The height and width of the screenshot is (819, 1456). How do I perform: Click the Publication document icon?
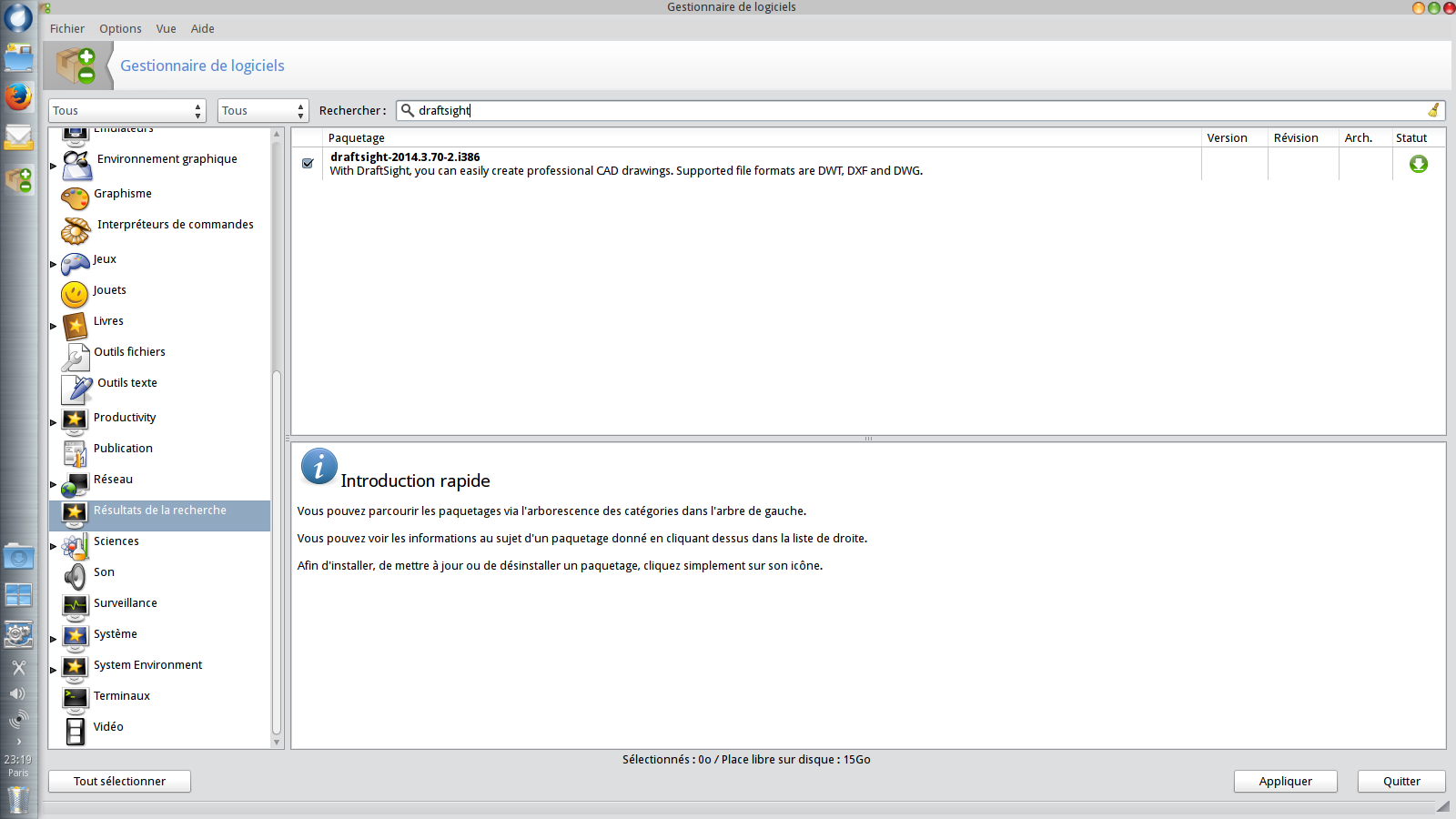click(x=75, y=452)
